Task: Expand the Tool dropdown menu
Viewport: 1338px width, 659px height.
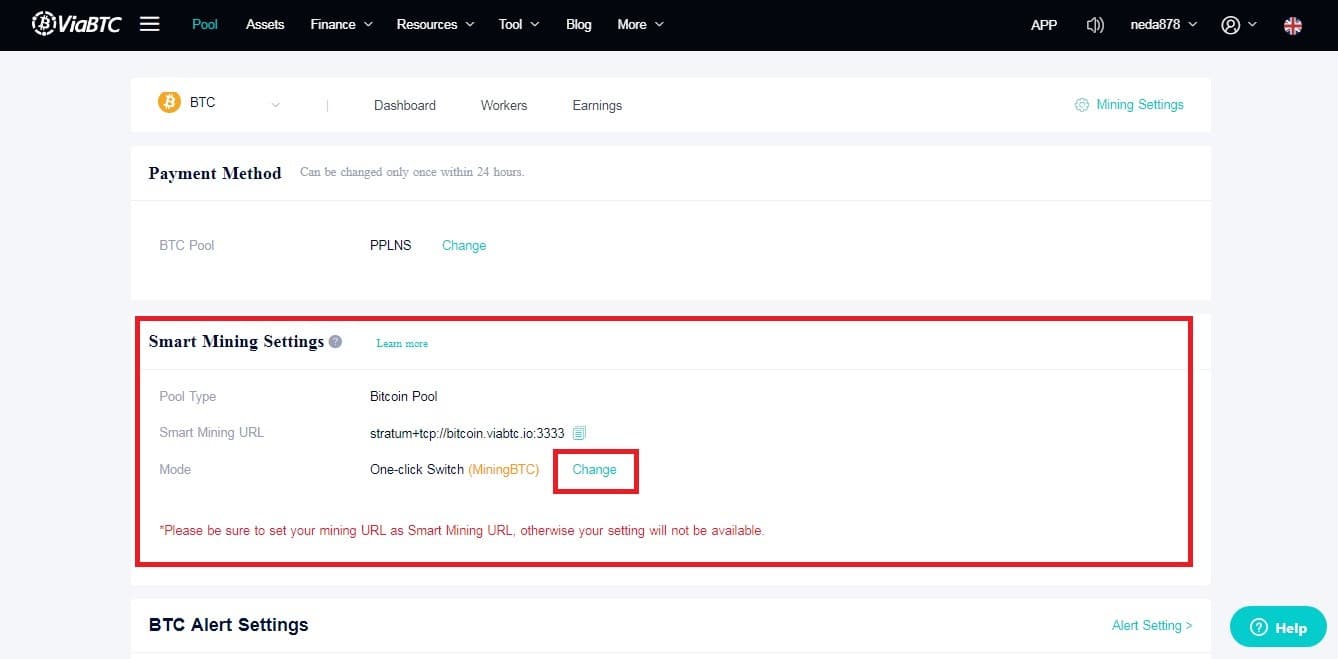Action: pyautogui.click(x=519, y=24)
